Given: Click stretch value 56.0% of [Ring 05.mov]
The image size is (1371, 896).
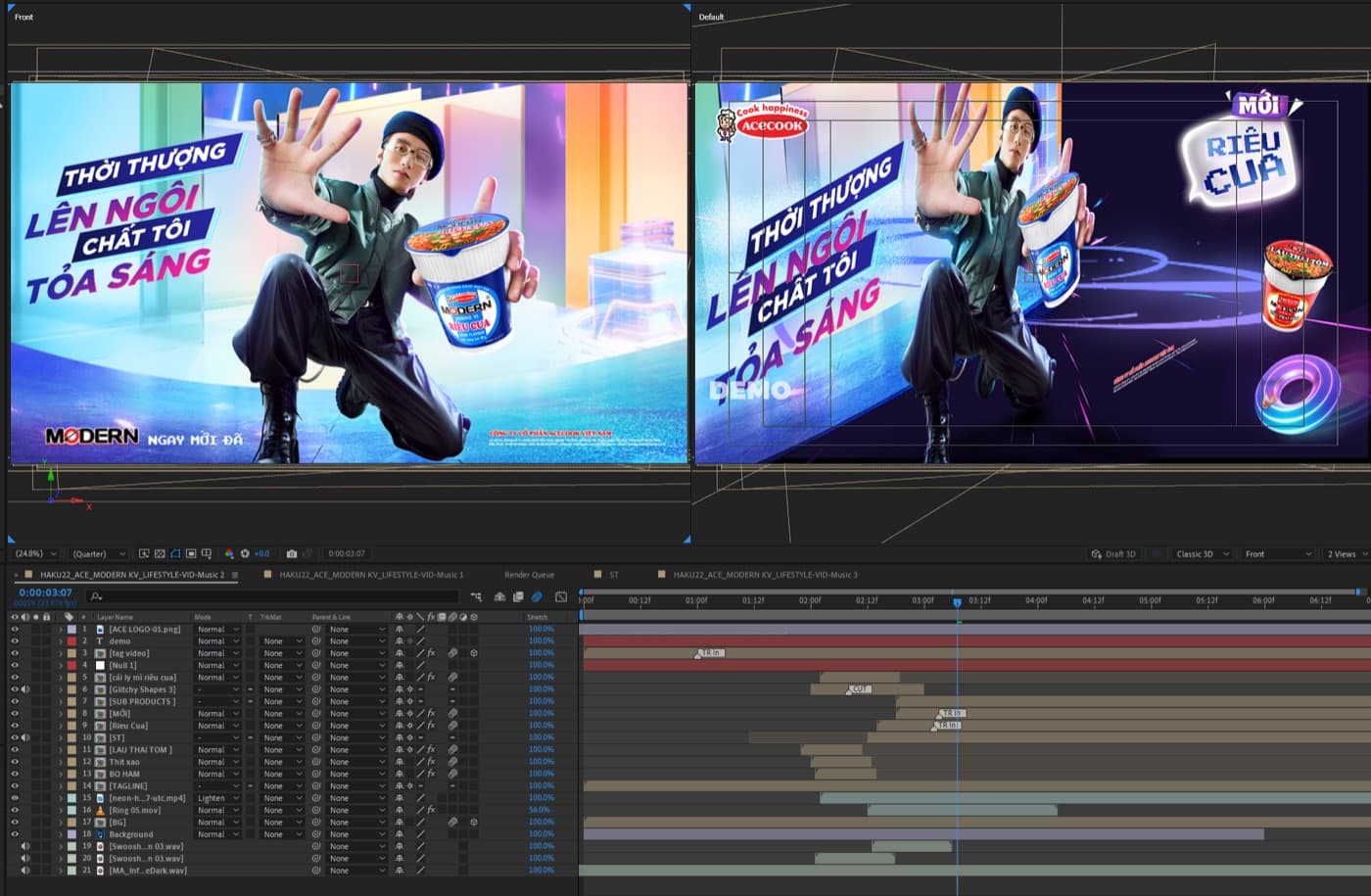Looking at the screenshot, I should coord(540,810).
